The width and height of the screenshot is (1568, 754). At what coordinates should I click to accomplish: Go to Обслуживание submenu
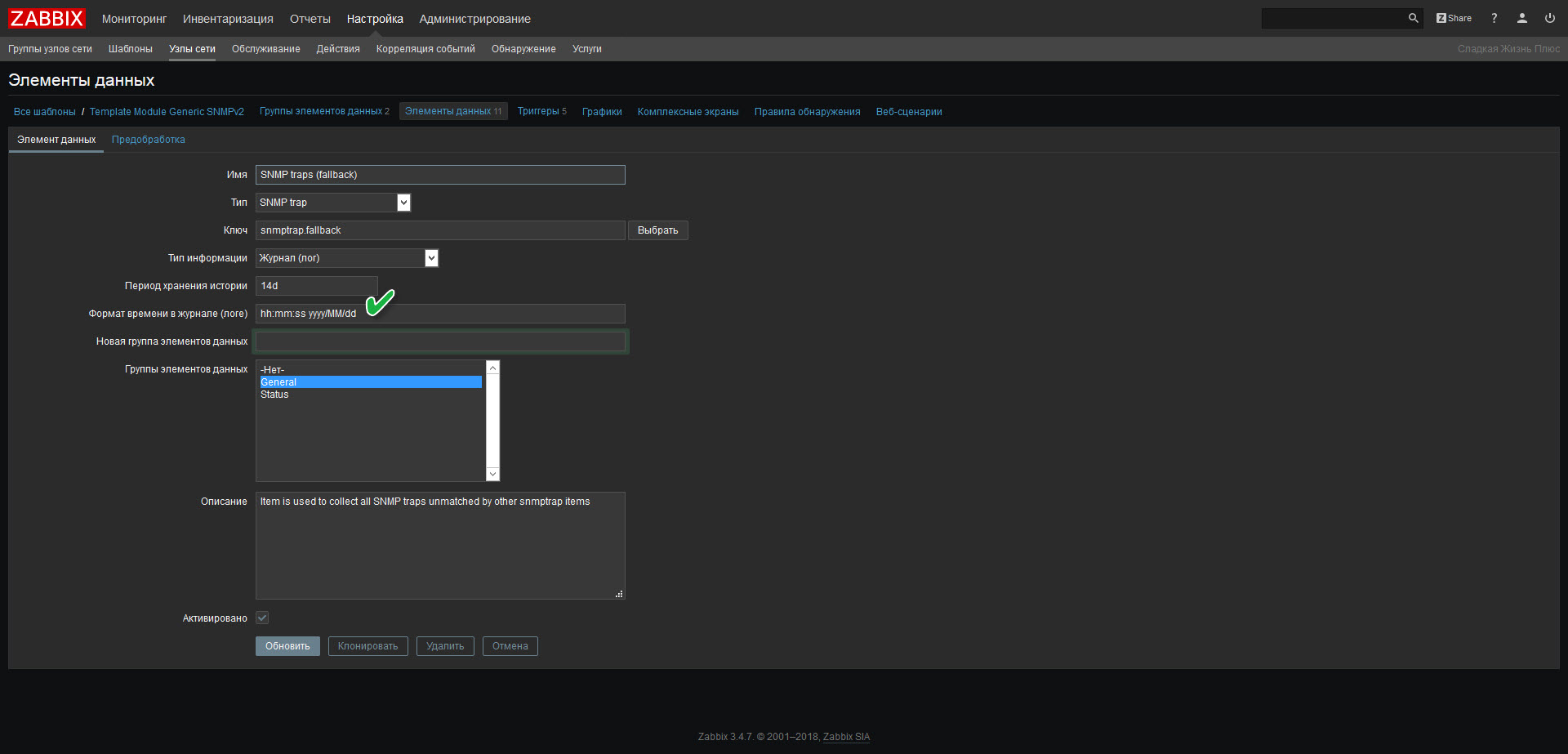point(266,49)
